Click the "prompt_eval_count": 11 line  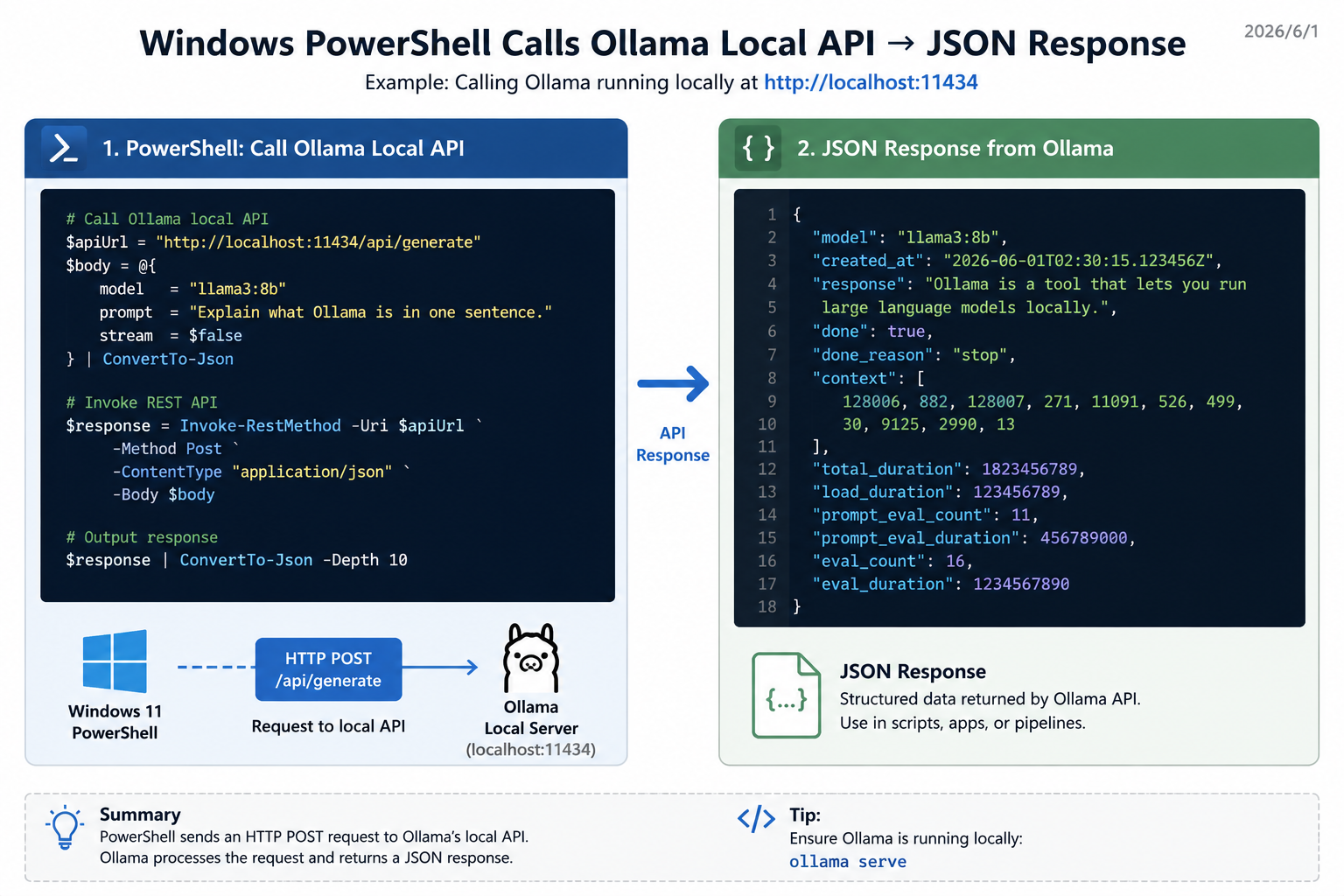coord(925,515)
